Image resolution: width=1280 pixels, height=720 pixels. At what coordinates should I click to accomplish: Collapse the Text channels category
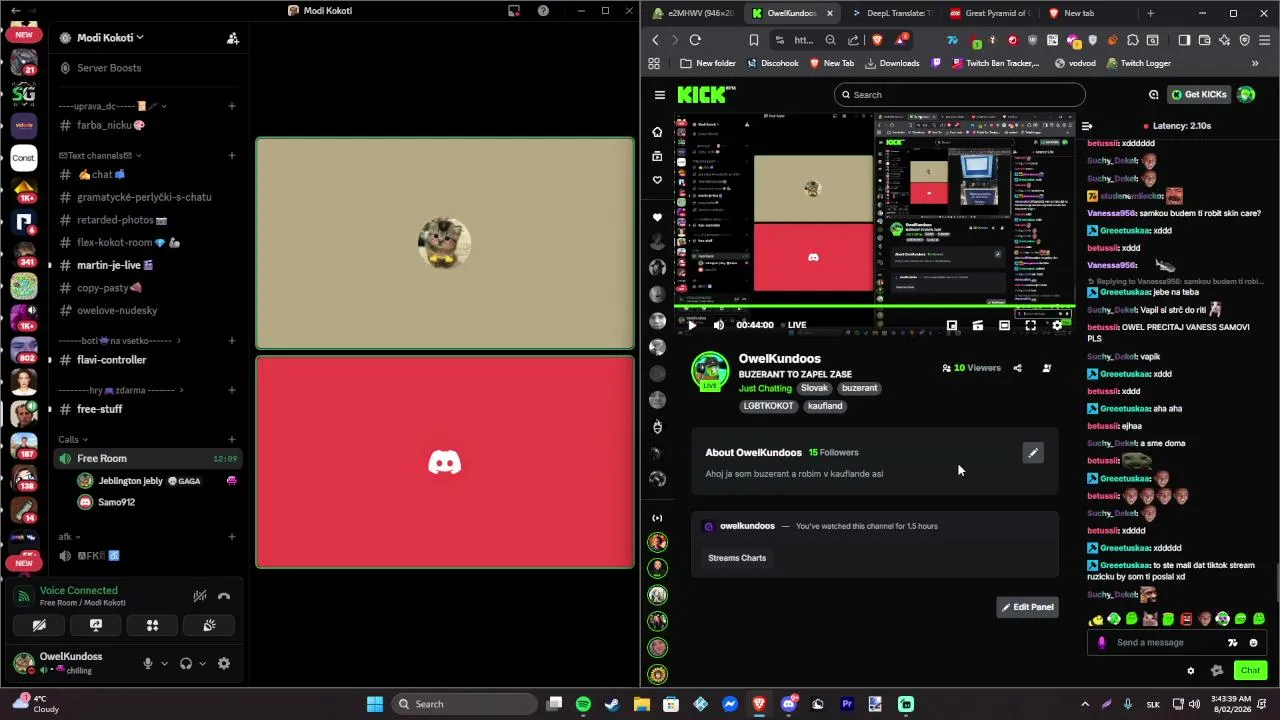(100, 155)
